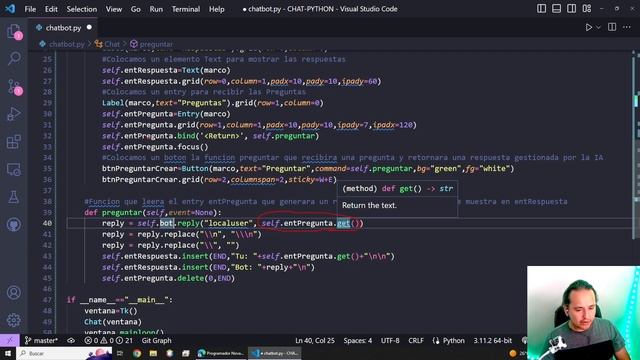Viewport: 640px width, 360px height.
Task: Close the unsaved chatbot.py tab via dot
Action: click(89, 27)
